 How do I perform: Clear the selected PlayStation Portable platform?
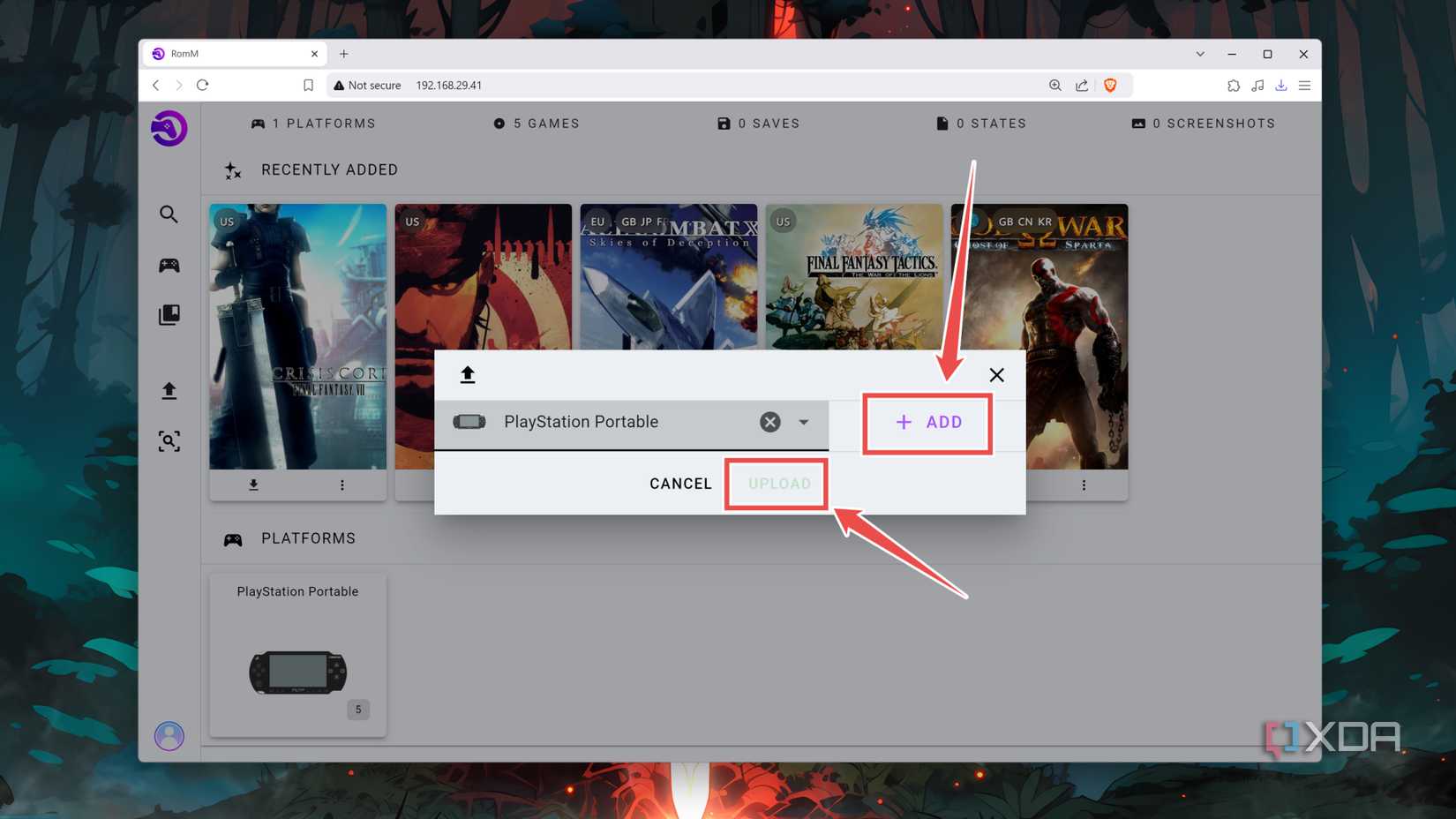click(770, 422)
